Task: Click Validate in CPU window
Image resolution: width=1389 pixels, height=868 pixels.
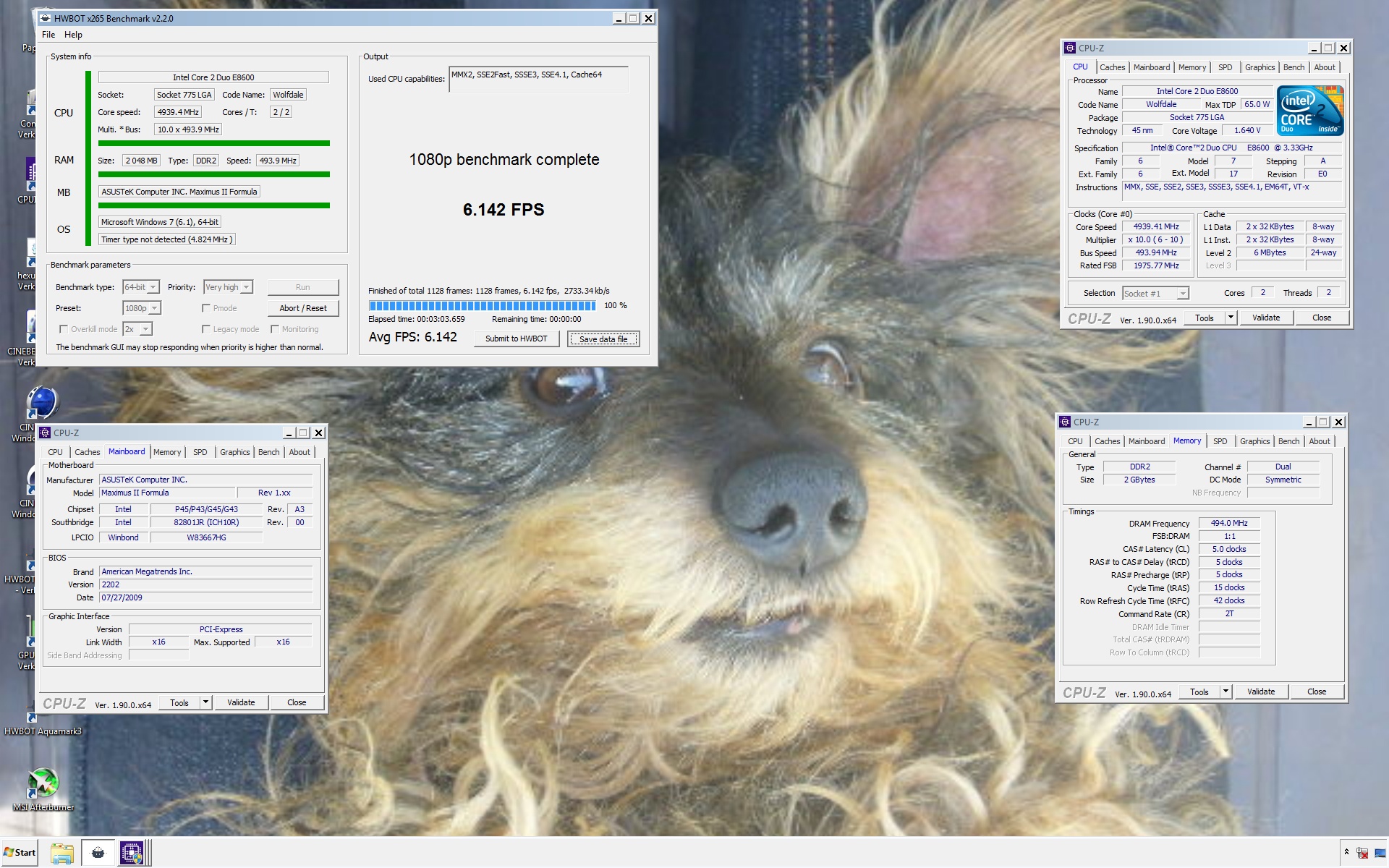Action: (1266, 318)
